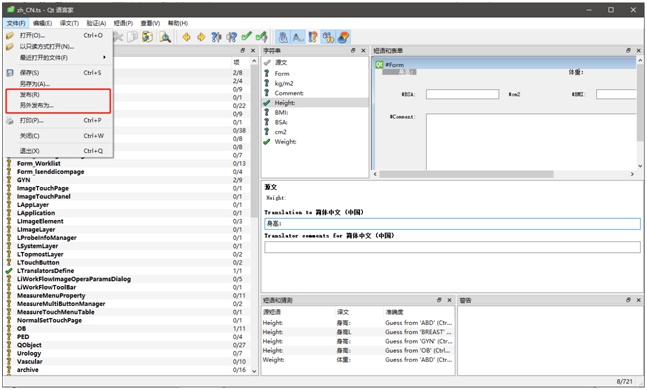Screen dimensions: 647x390
Task: Select the Form_Worklist context
Action: [39, 163]
